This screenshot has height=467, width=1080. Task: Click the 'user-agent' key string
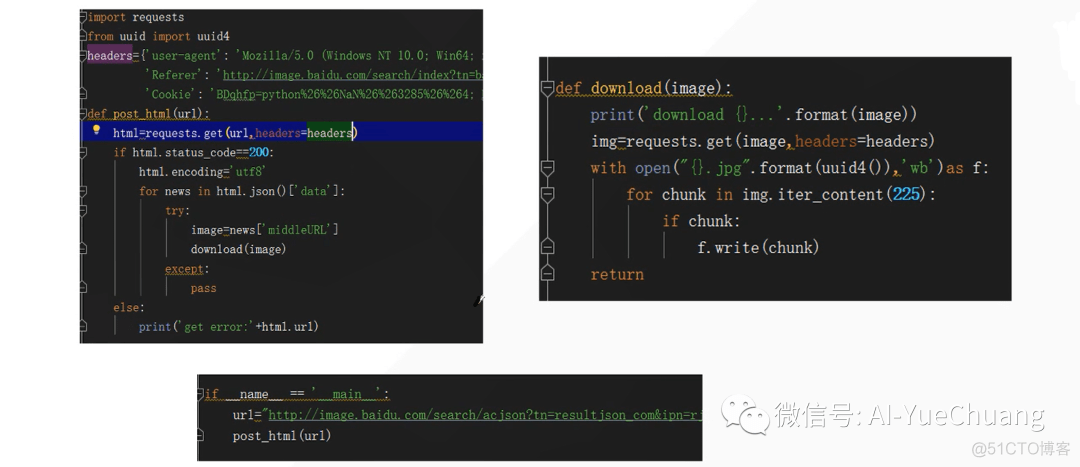(183, 56)
